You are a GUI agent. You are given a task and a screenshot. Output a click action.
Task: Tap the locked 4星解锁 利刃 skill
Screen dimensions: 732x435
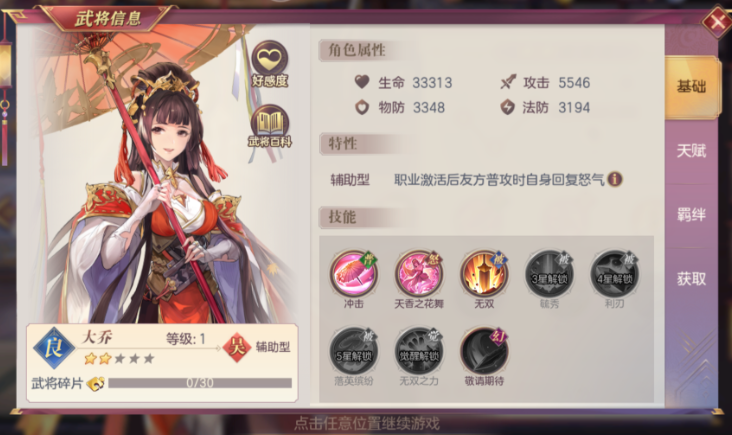[614, 274]
